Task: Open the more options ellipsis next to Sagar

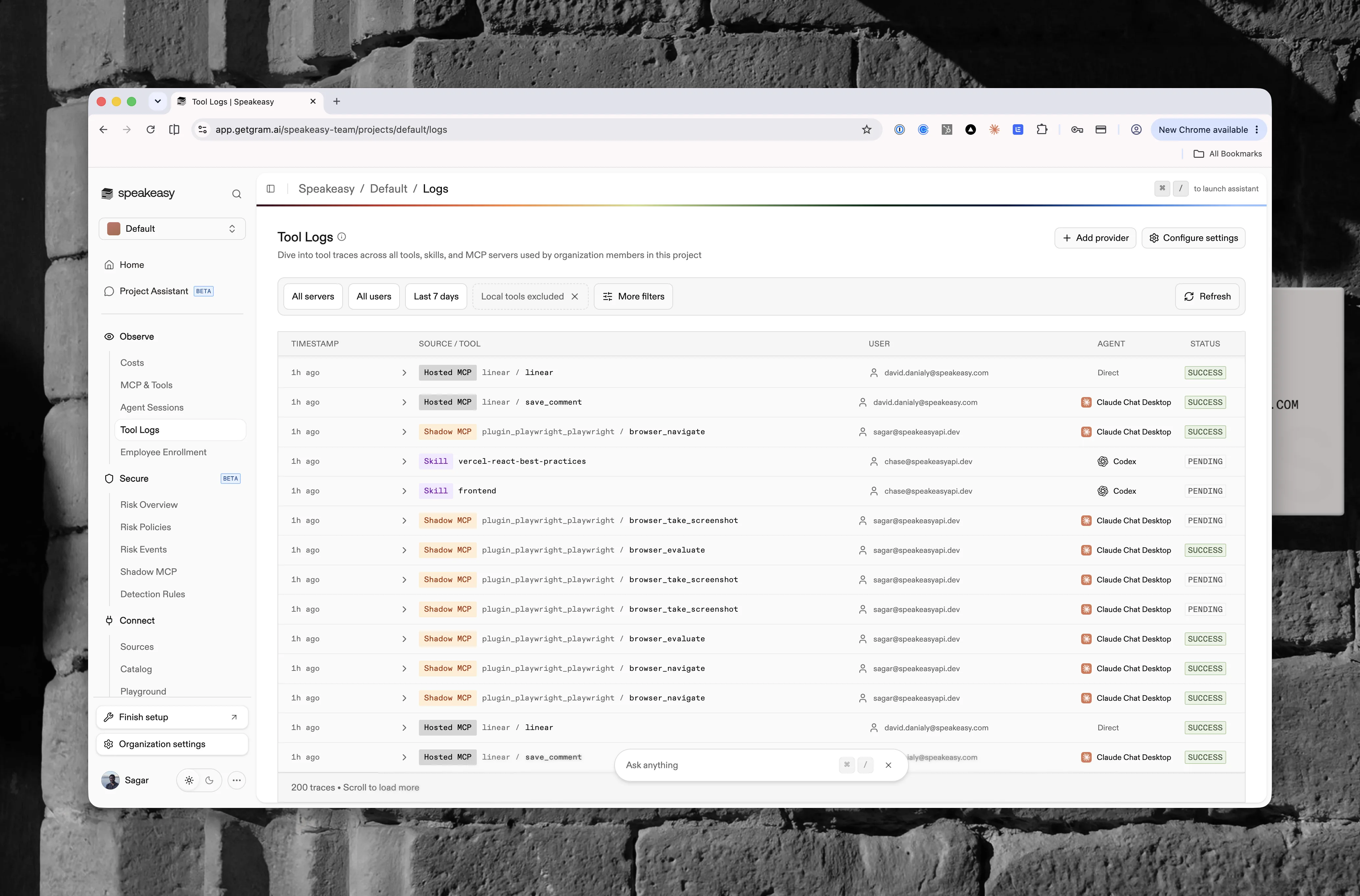Action: (x=236, y=780)
